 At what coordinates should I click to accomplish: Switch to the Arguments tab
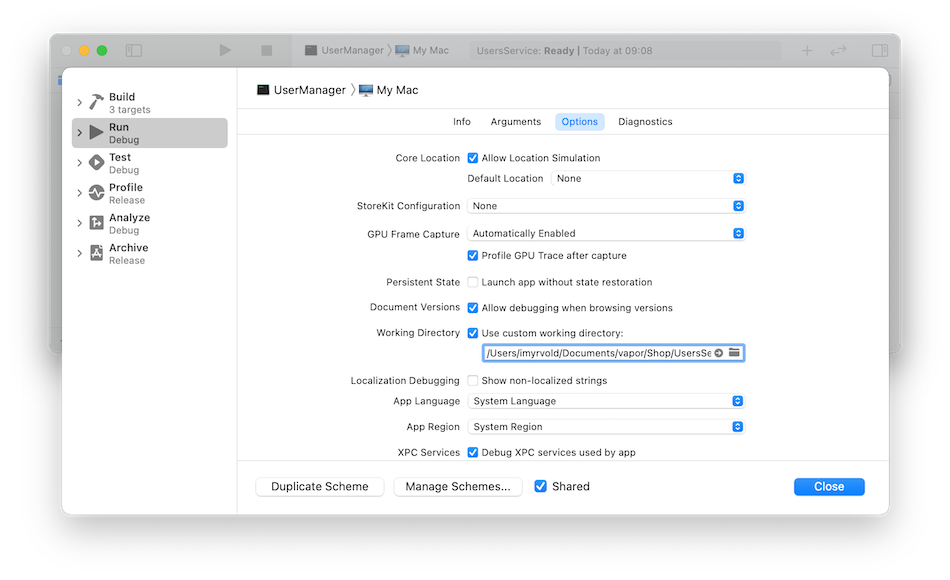(516, 122)
